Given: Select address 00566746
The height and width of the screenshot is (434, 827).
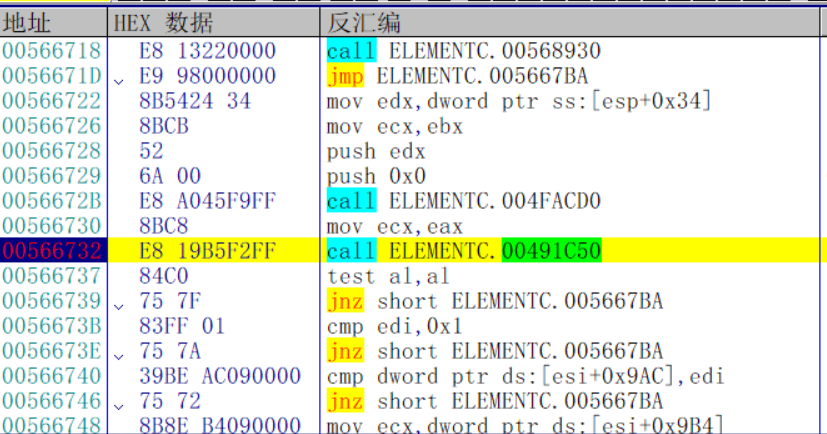Looking at the screenshot, I should 52,401.
